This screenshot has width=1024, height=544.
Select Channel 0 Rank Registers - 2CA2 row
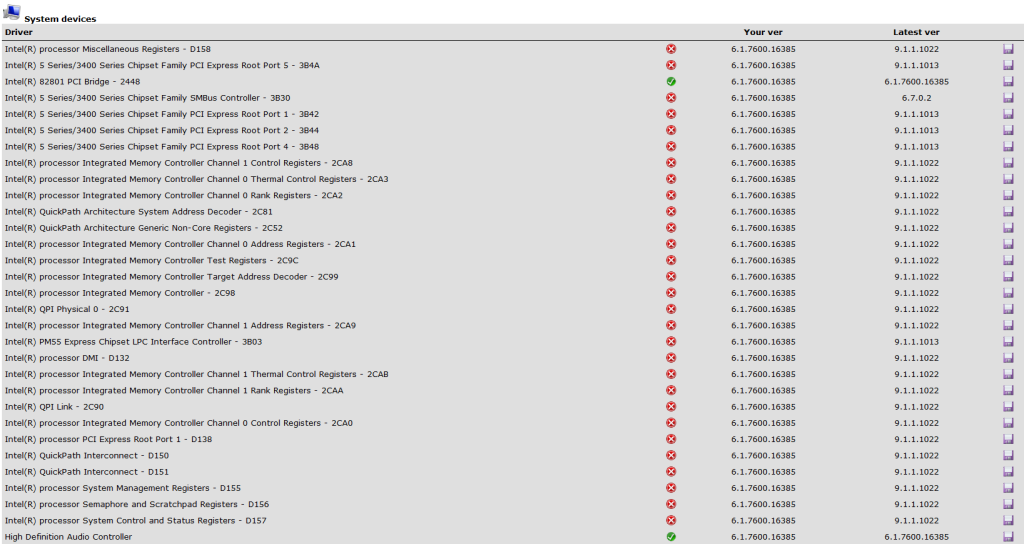click(512, 195)
